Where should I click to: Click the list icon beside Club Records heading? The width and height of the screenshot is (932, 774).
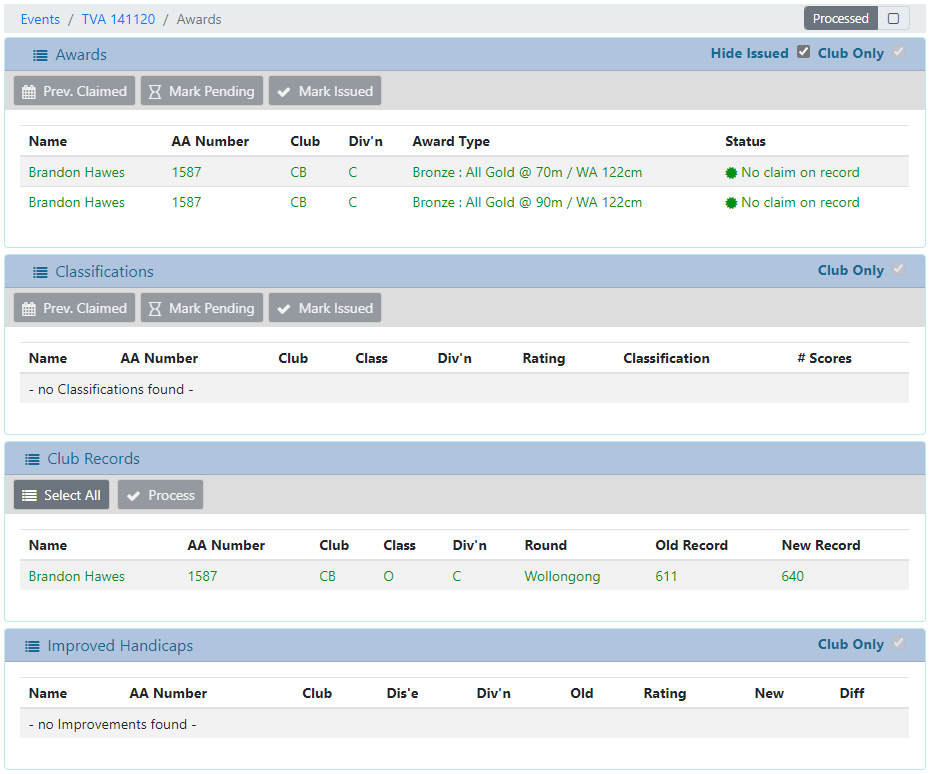pos(32,460)
